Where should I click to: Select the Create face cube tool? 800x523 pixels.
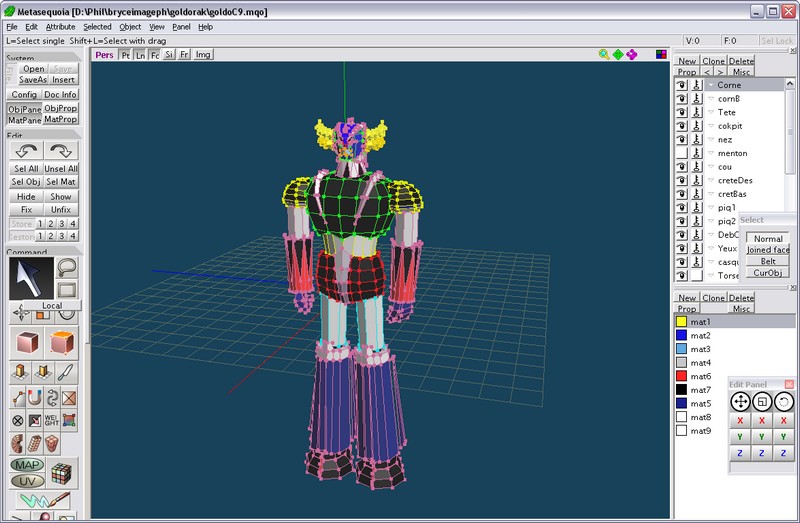(x=62, y=342)
